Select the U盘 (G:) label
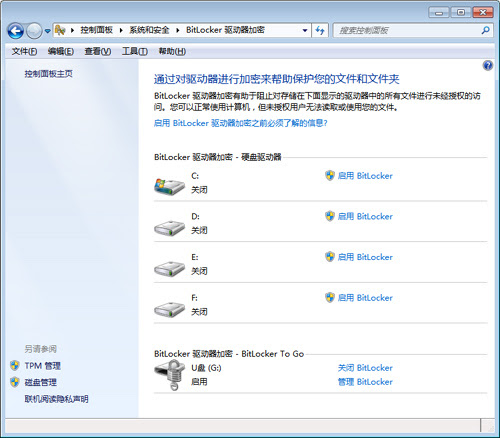The image size is (500, 438). [x=206, y=368]
